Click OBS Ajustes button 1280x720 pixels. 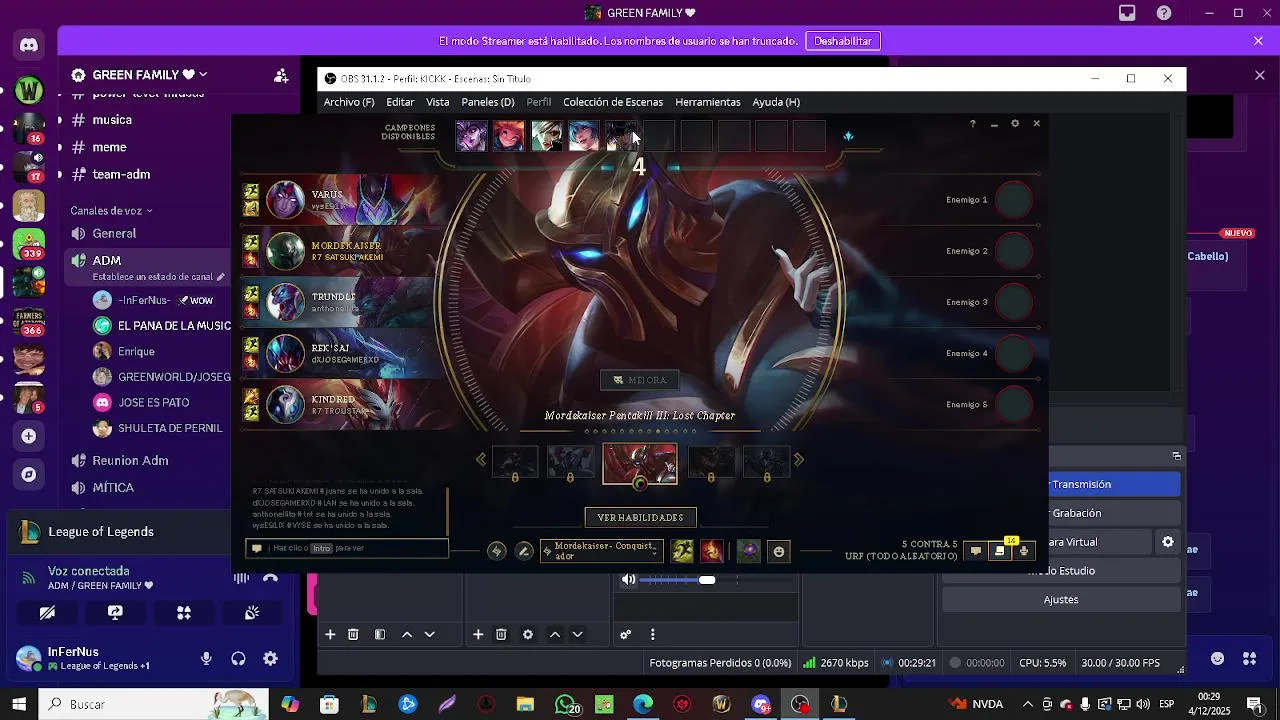point(1061,600)
